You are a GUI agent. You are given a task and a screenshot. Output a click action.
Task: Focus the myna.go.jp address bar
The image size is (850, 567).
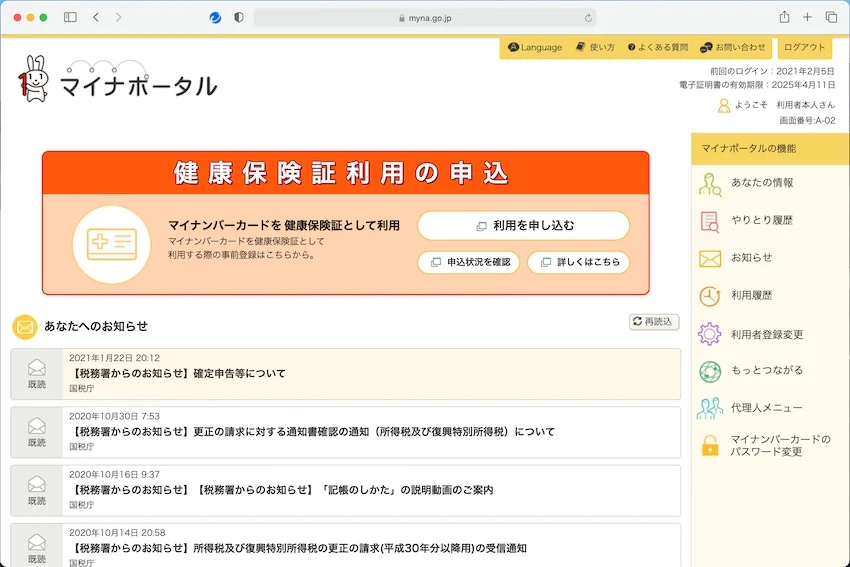(425, 18)
